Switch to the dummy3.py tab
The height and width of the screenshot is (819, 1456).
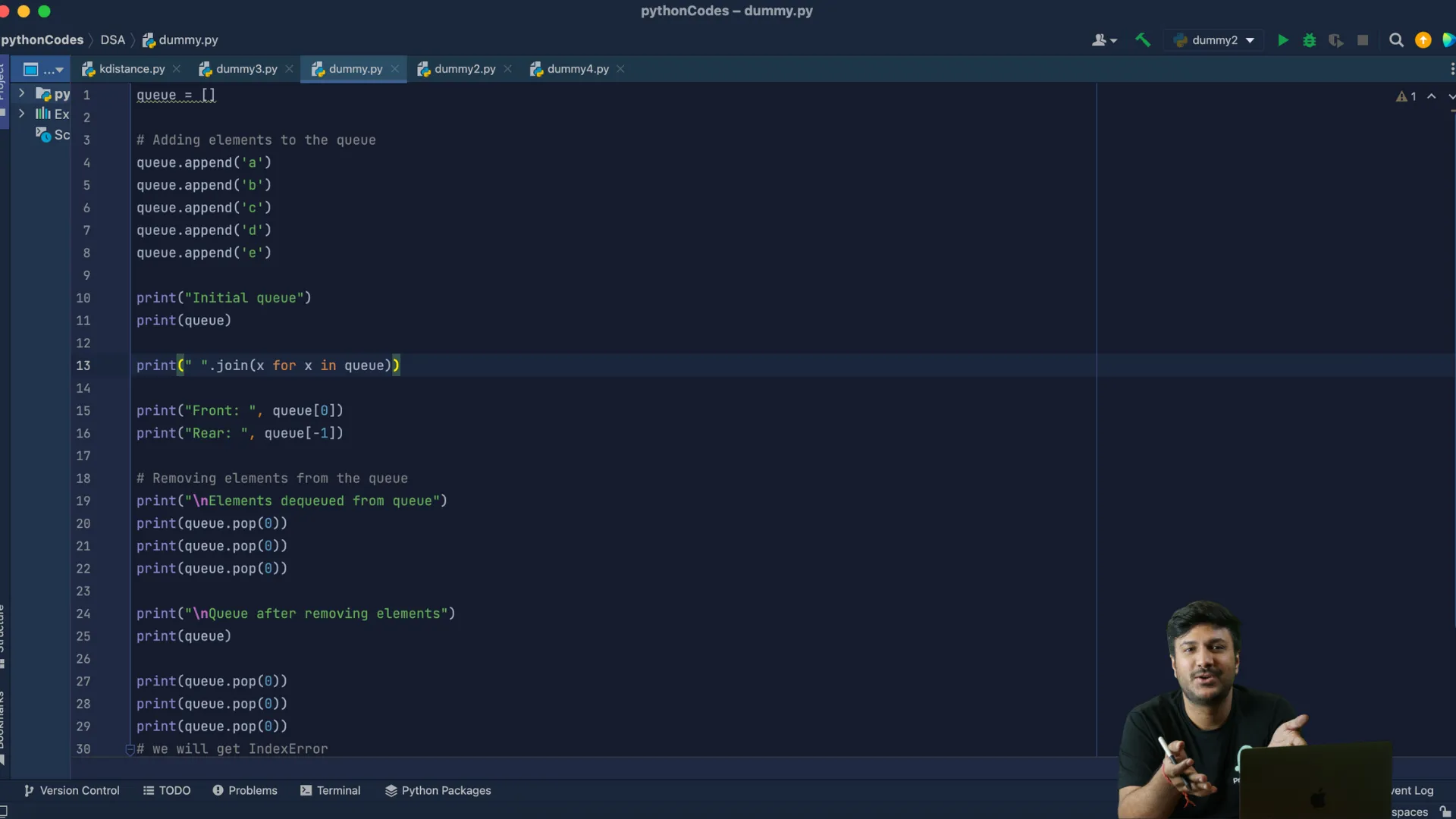coord(246,69)
